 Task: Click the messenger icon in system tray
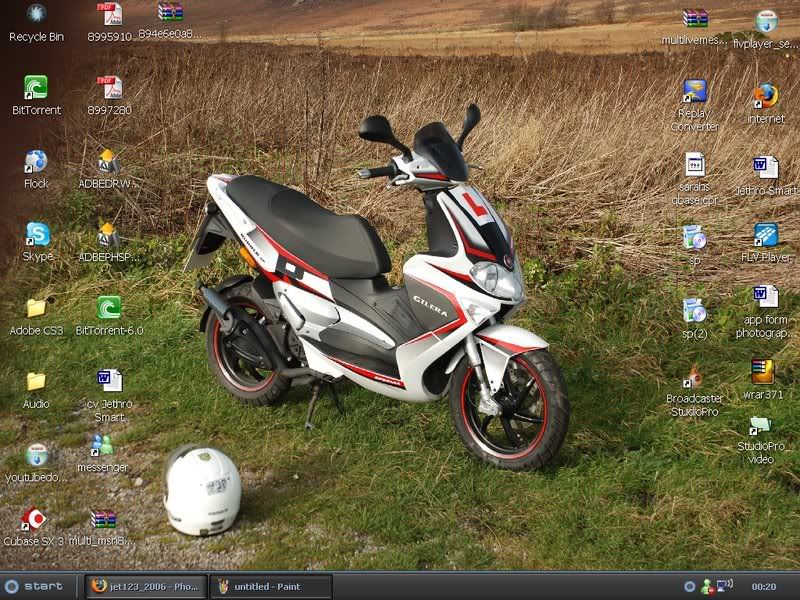point(707,586)
